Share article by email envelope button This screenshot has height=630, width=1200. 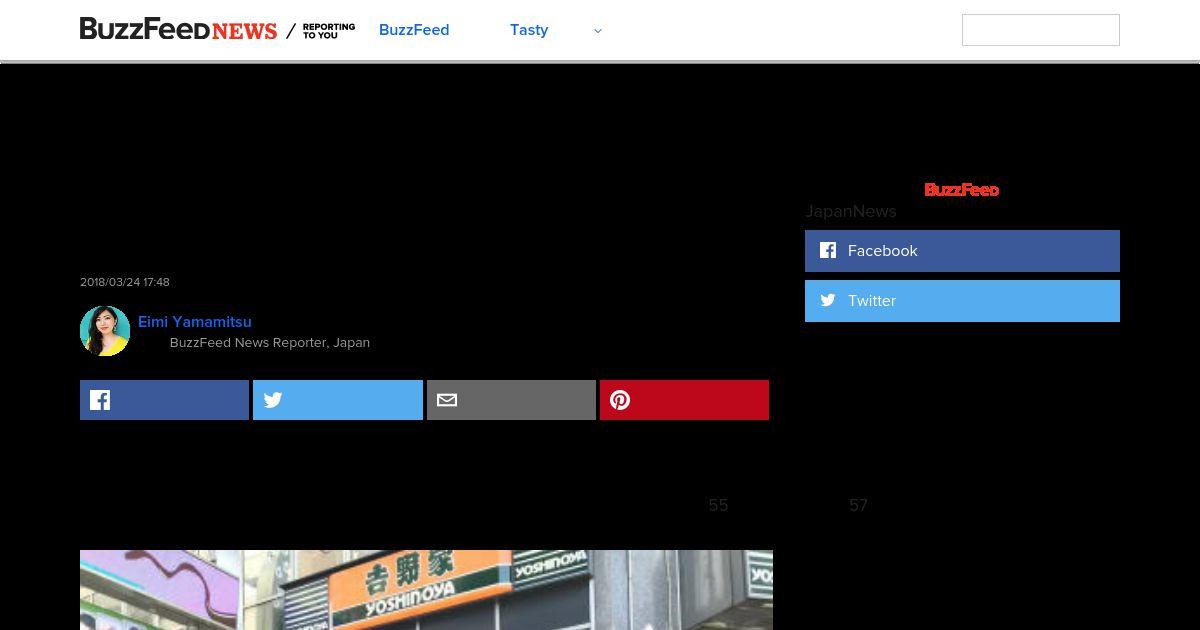point(511,400)
